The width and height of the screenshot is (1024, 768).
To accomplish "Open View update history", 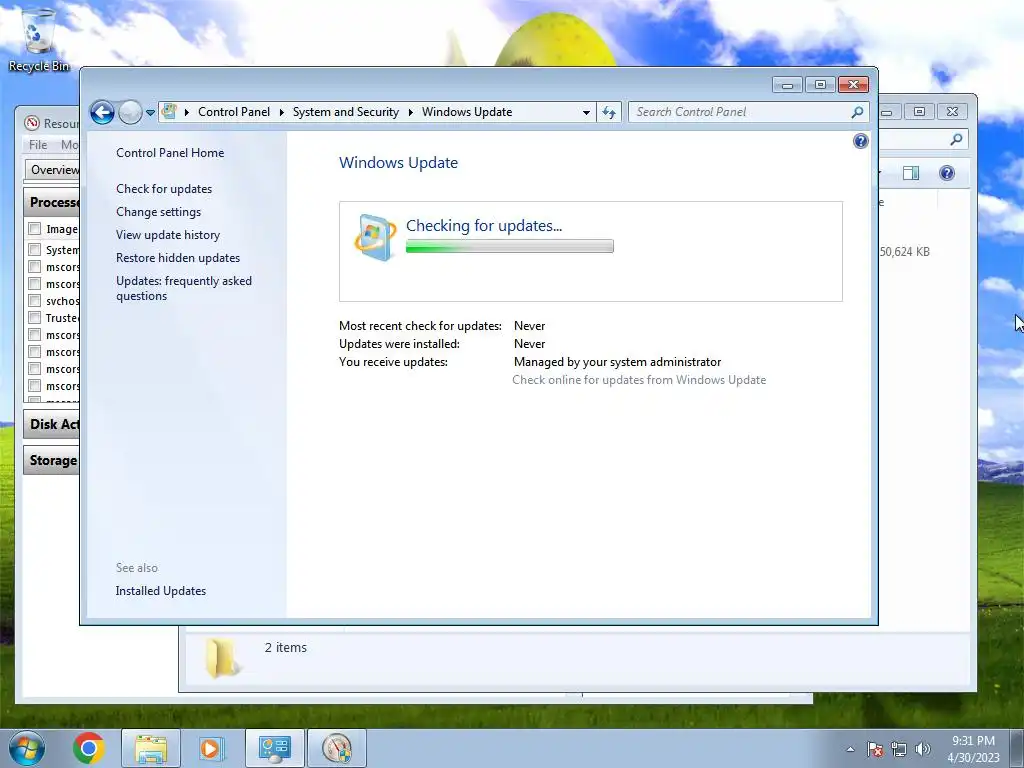I will [168, 234].
